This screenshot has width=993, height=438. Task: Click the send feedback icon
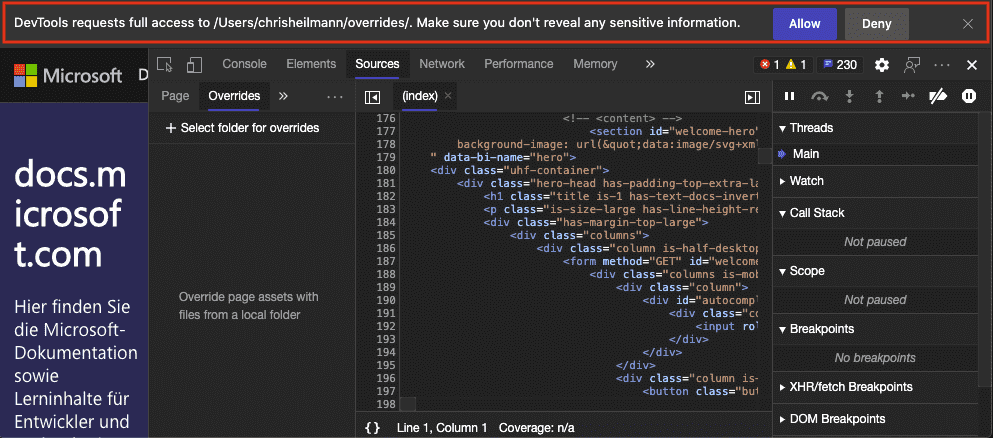(912, 65)
